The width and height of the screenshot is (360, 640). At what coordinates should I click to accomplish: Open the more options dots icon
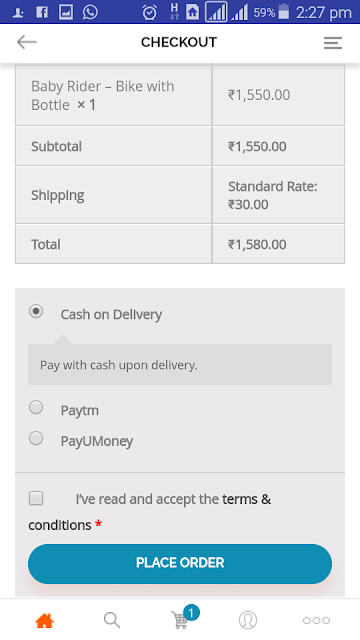pos(316,620)
